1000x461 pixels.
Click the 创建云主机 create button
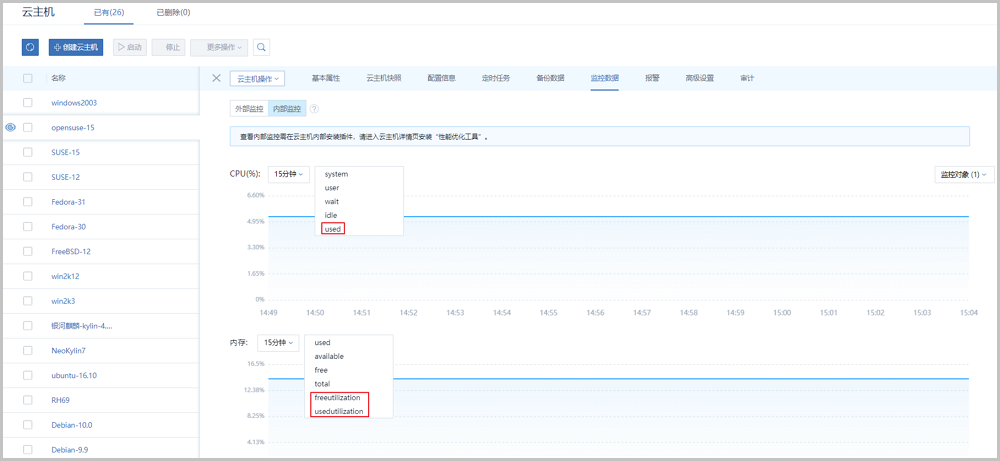pyautogui.click(x=76, y=47)
